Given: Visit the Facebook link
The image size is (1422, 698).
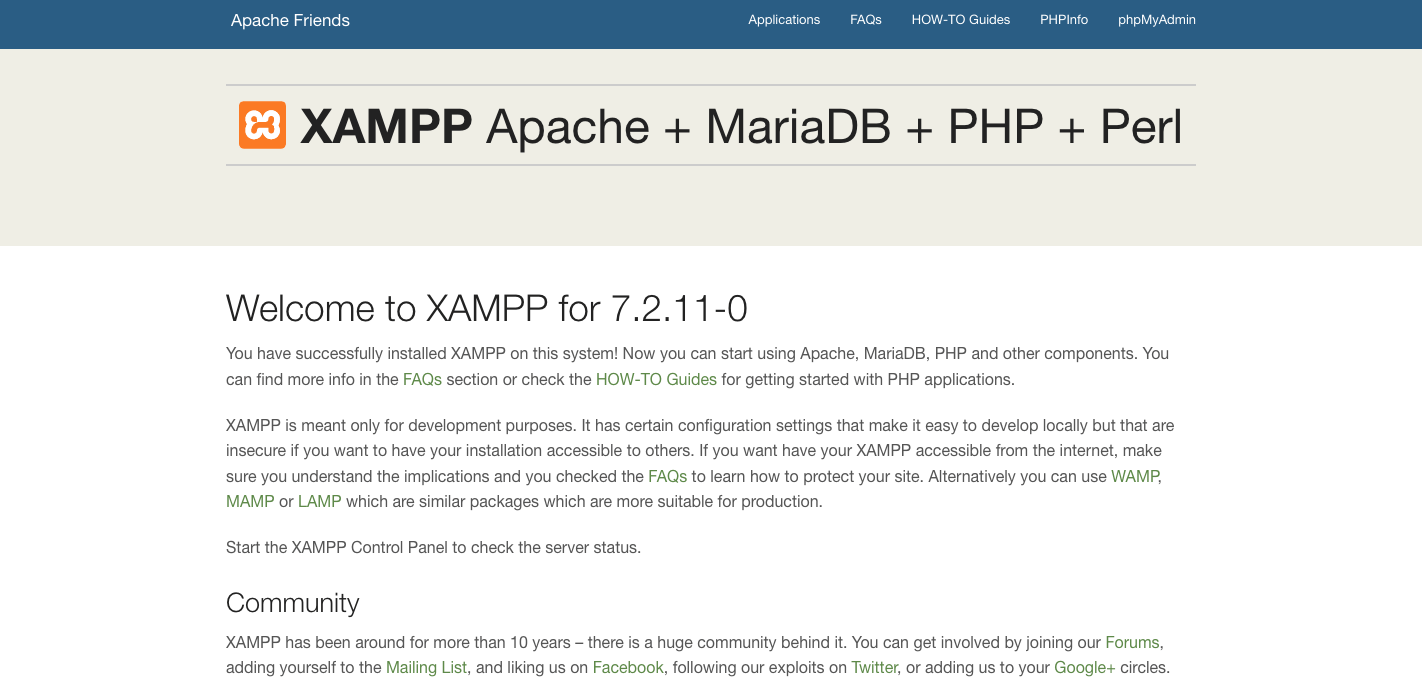Looking at the screenshot, I should click(628, 667).
